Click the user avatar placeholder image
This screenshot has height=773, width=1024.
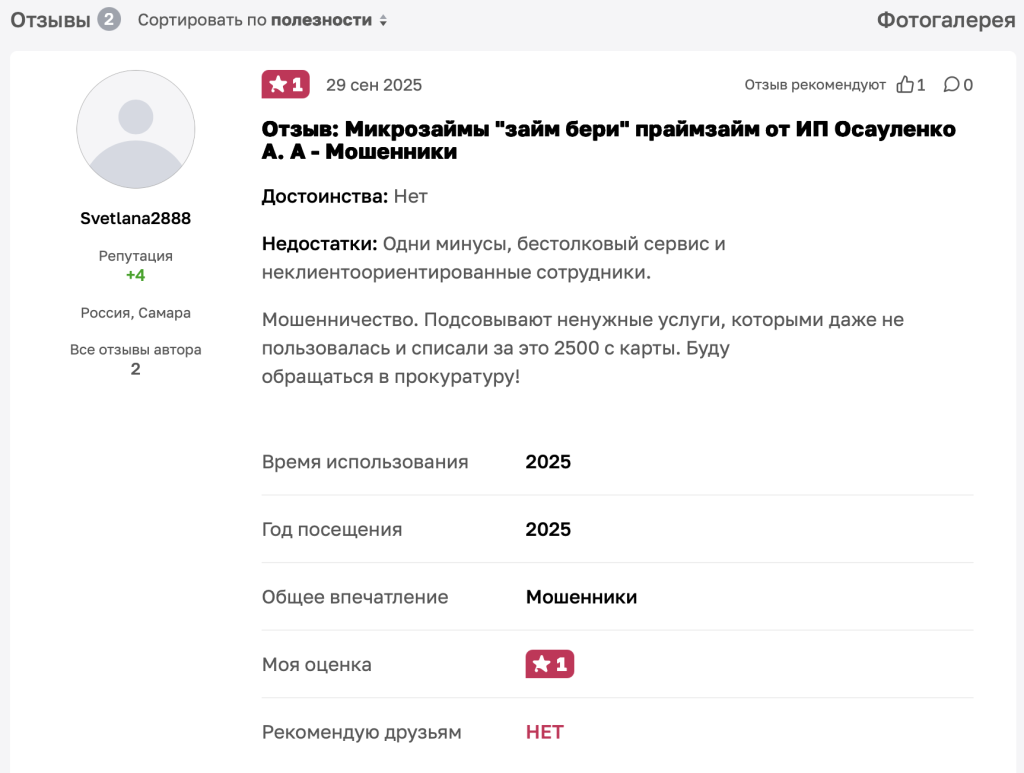coord(135,129)
